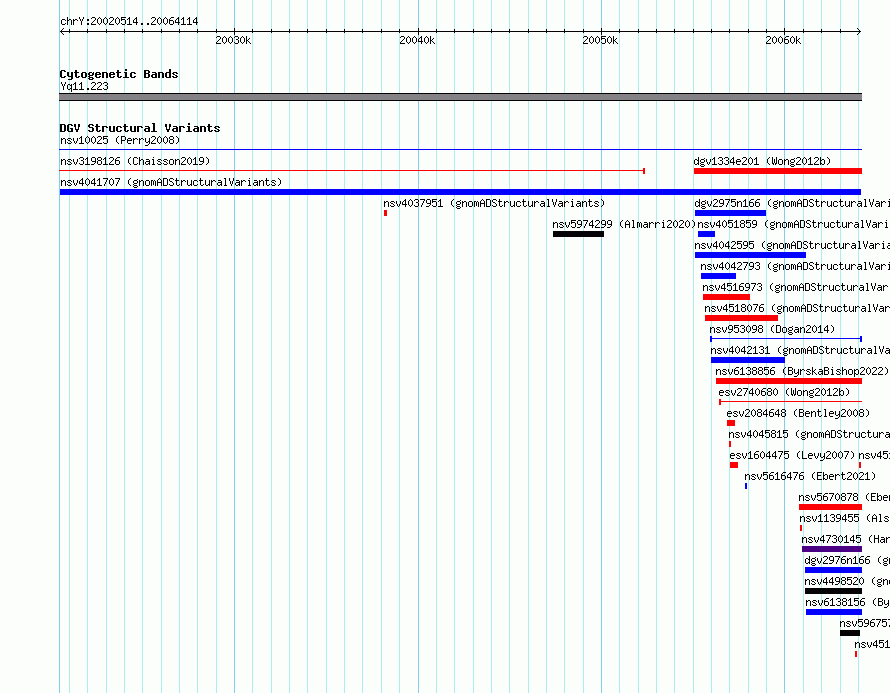
Task: Click the small red nsv4037951 marker
Action: pyautogui.click(x=385, y=213)
